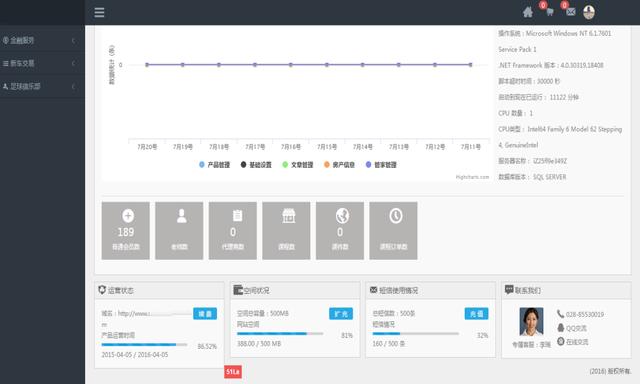Click the 81% space usage progress bar

pyautogui.click(x=280, y=334)
